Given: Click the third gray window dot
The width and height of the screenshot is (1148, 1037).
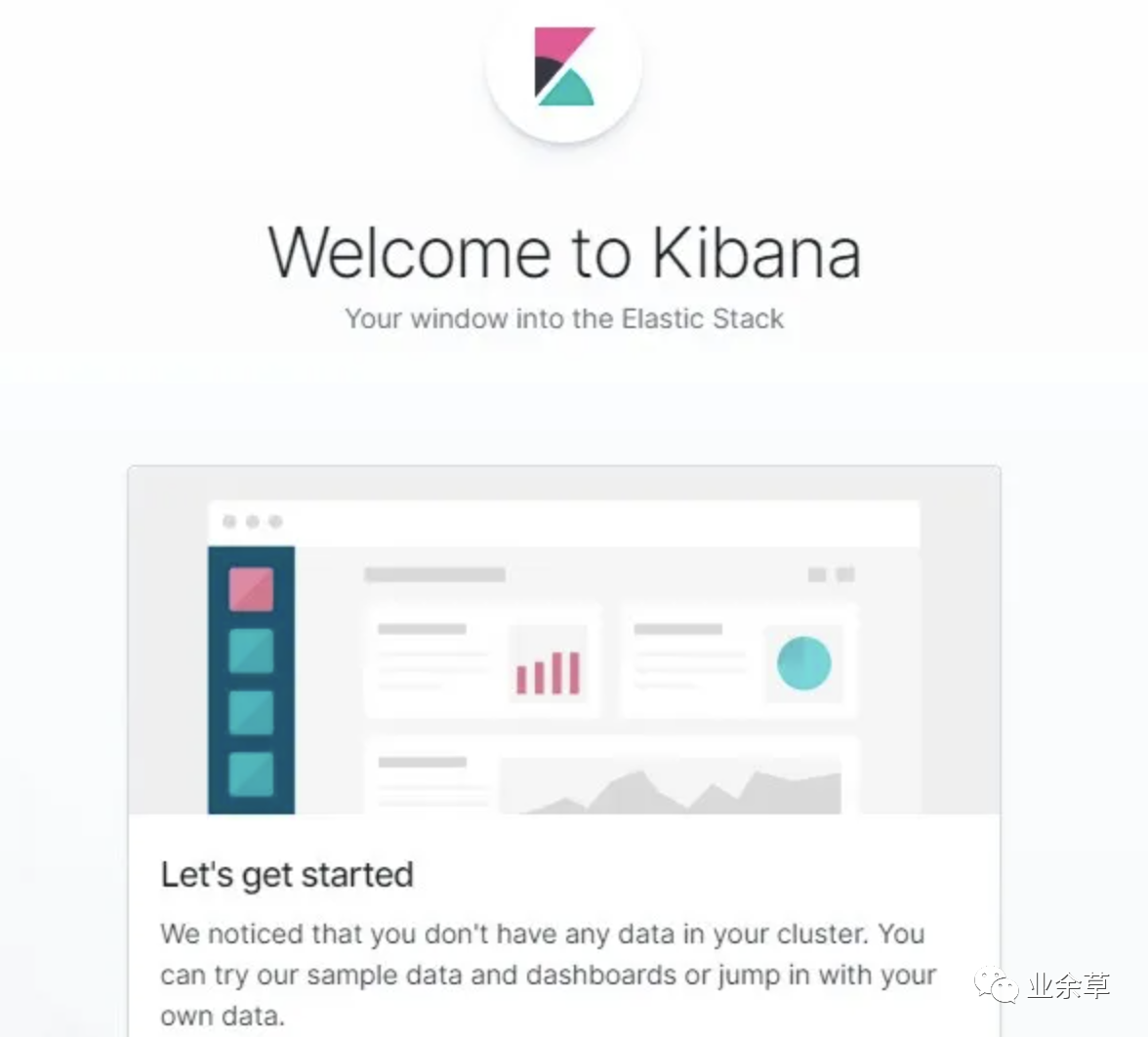Looking at the screenshot, I should point(275,521).
